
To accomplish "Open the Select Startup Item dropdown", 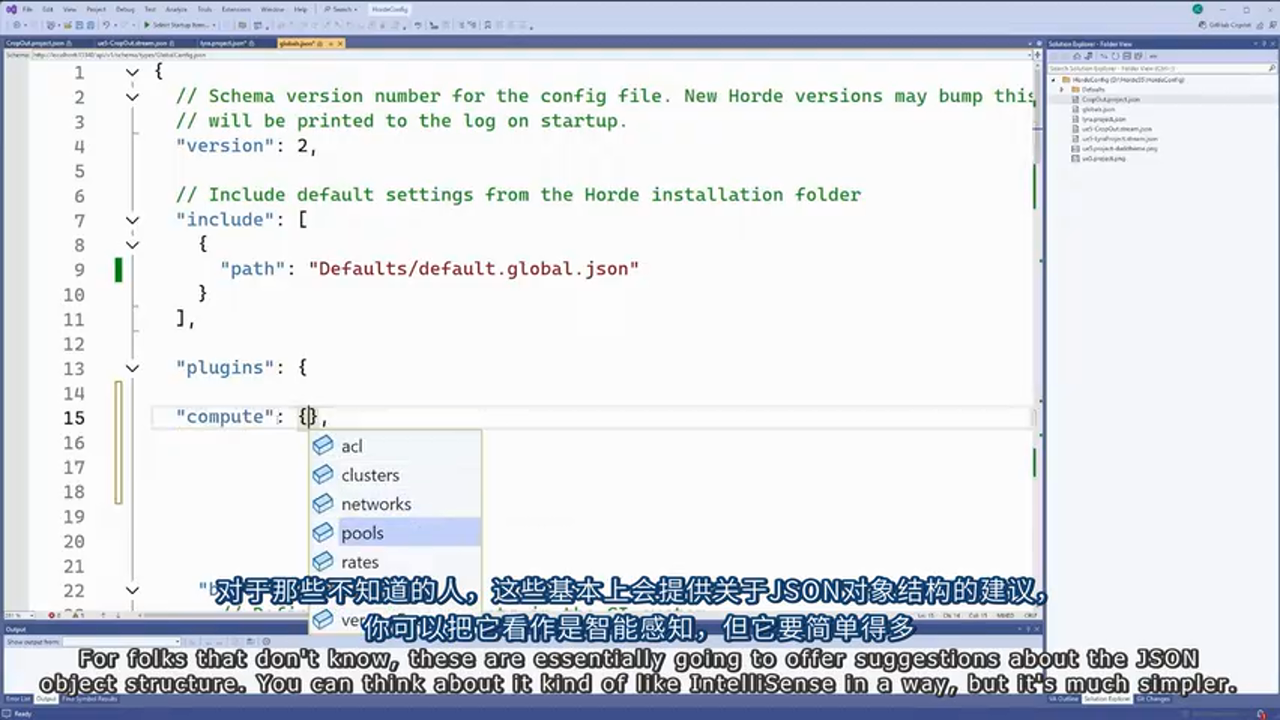I will click(x=214, y=25).
